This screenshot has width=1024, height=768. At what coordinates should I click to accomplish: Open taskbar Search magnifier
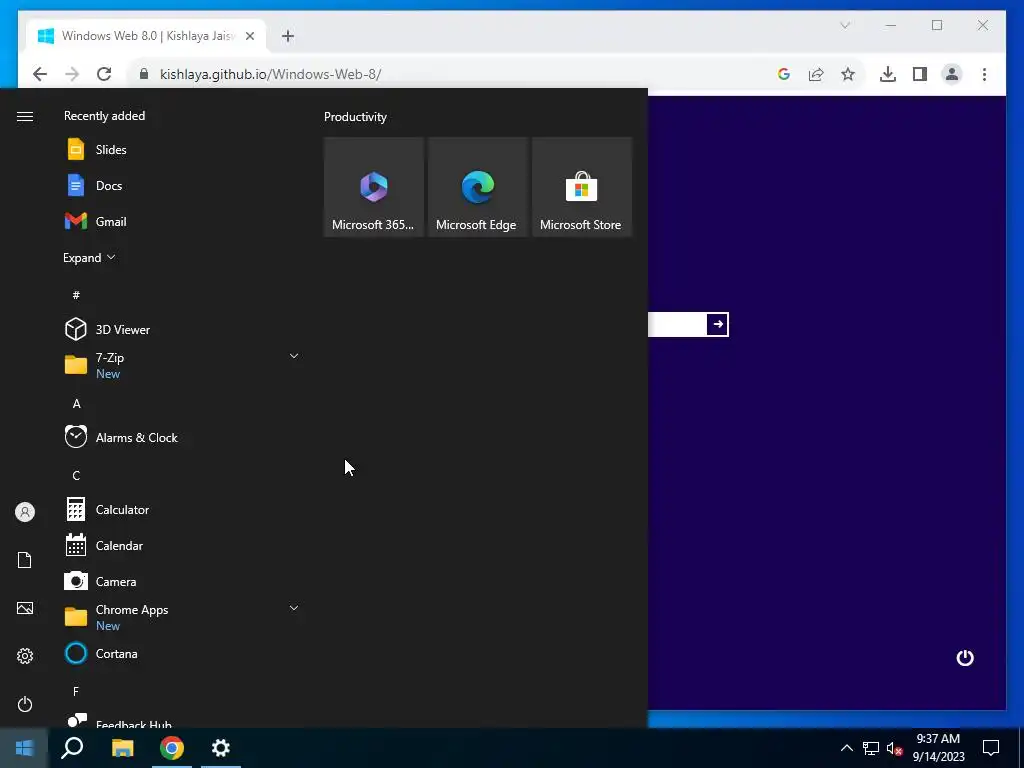pyautogui.click(x=72, y=748)
